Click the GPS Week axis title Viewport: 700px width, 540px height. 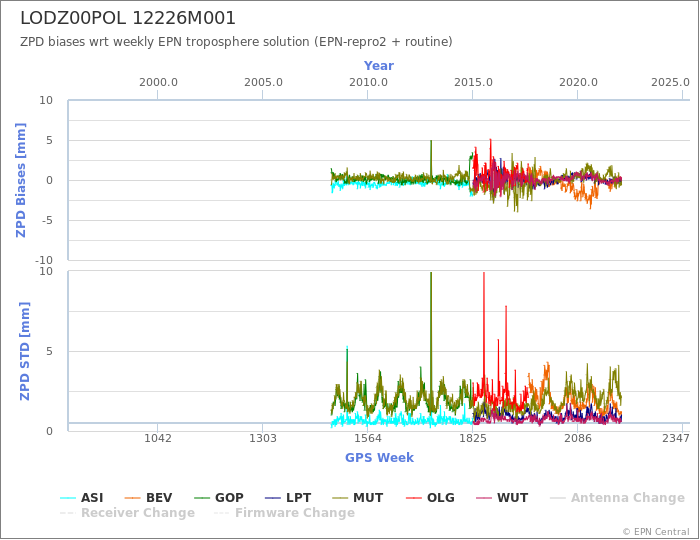pyautogui.click(x=379, y=457)
